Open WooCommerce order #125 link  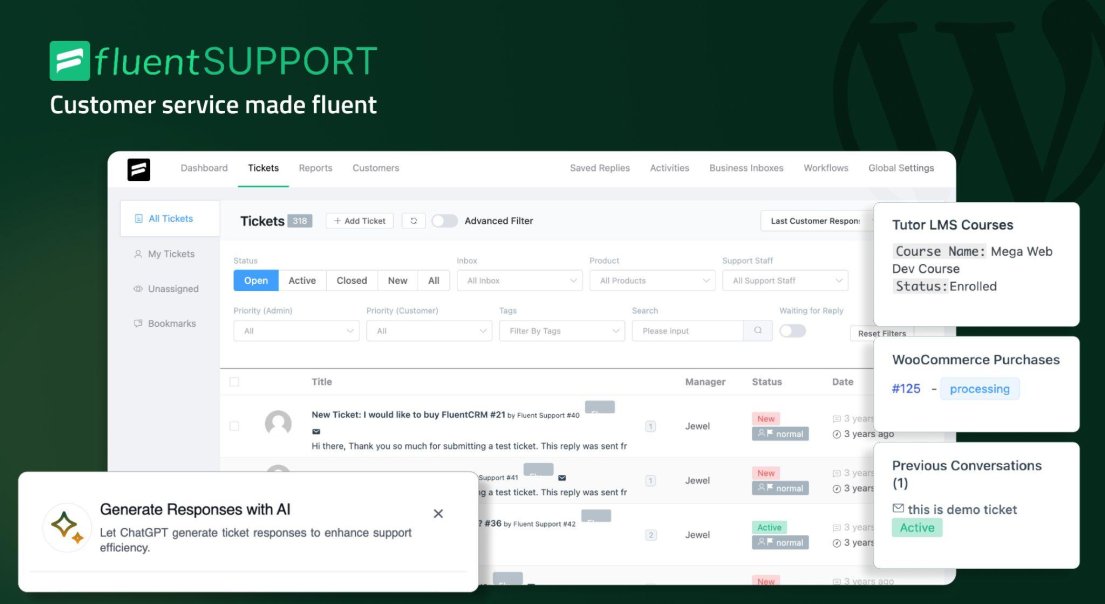point(906,389)
